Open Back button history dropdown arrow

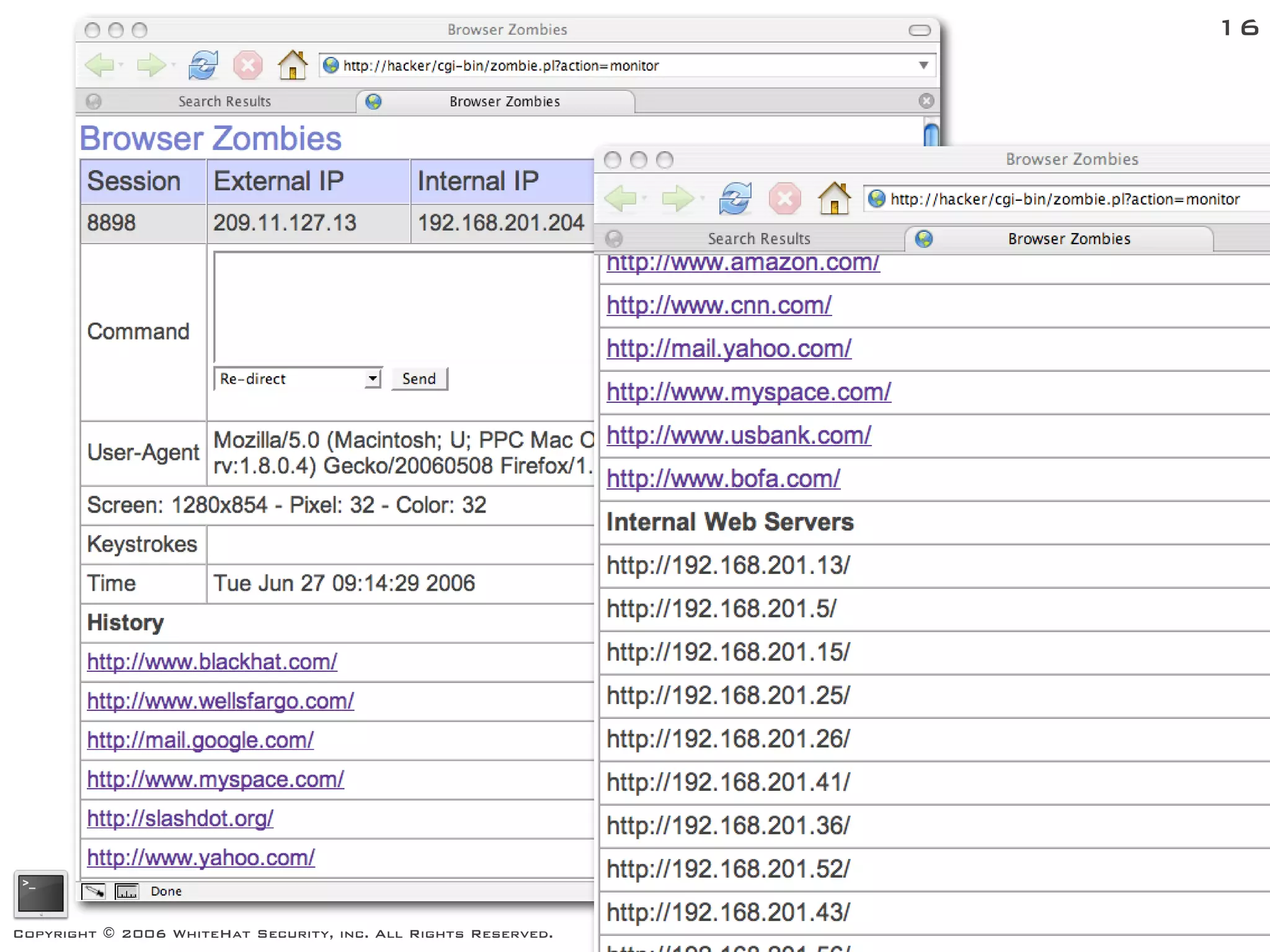[x=122, y=65]
